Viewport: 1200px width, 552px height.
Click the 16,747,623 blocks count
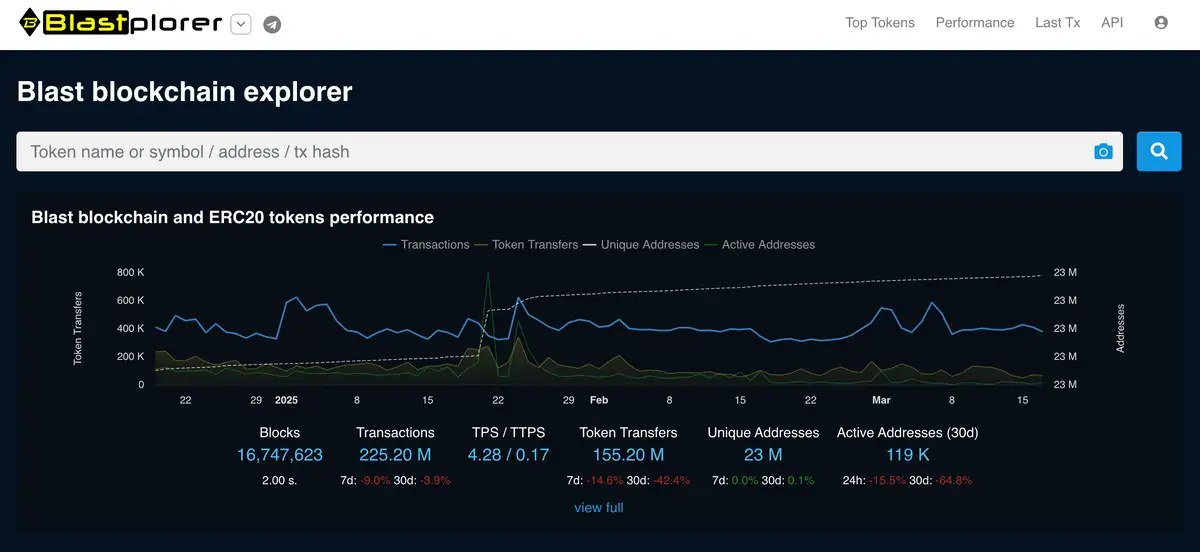[x=280, y=455]
